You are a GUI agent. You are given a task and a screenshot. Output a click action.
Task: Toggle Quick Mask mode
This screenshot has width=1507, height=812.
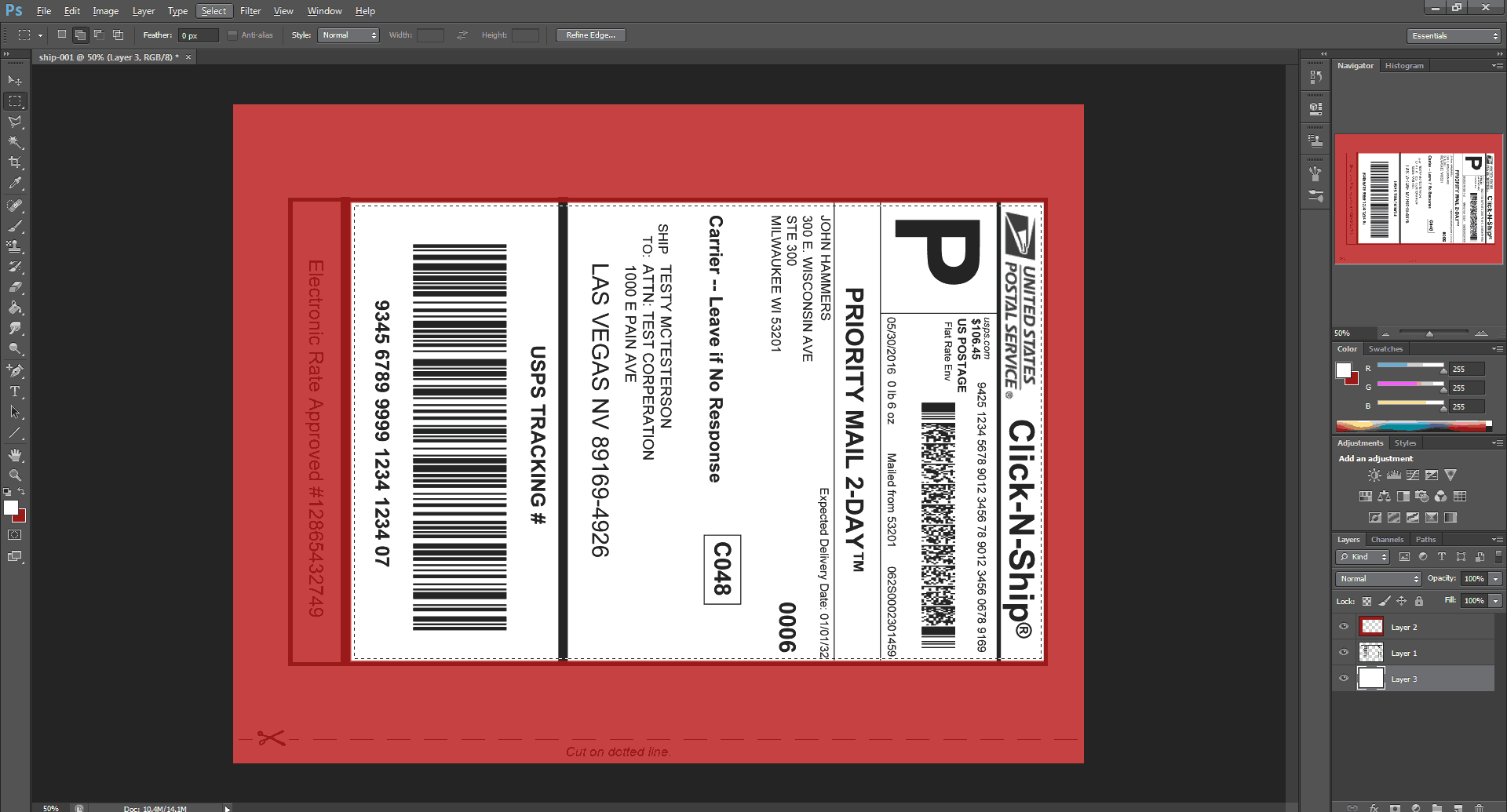15,535
